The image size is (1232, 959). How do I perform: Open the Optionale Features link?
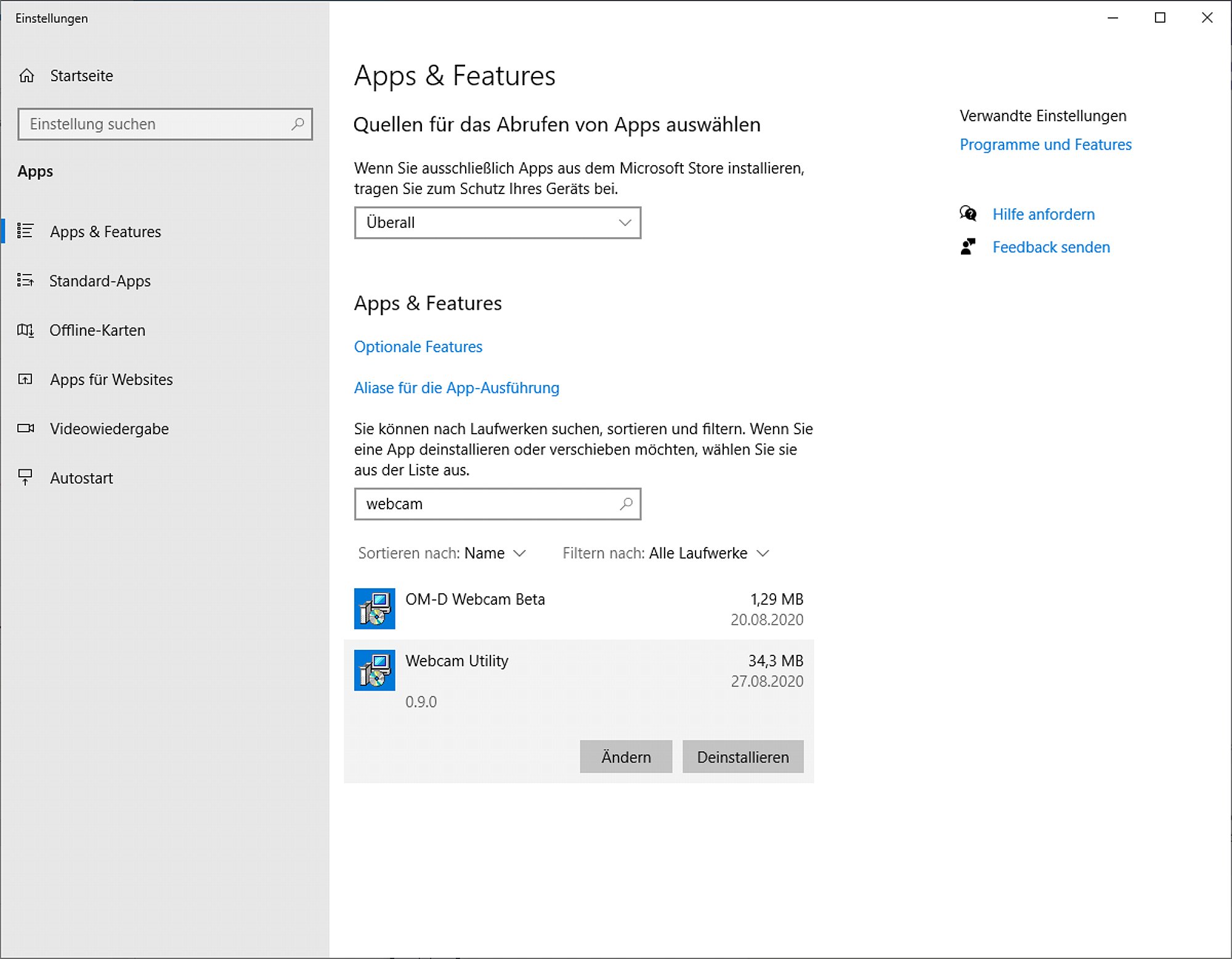click(x=418, y=347)
